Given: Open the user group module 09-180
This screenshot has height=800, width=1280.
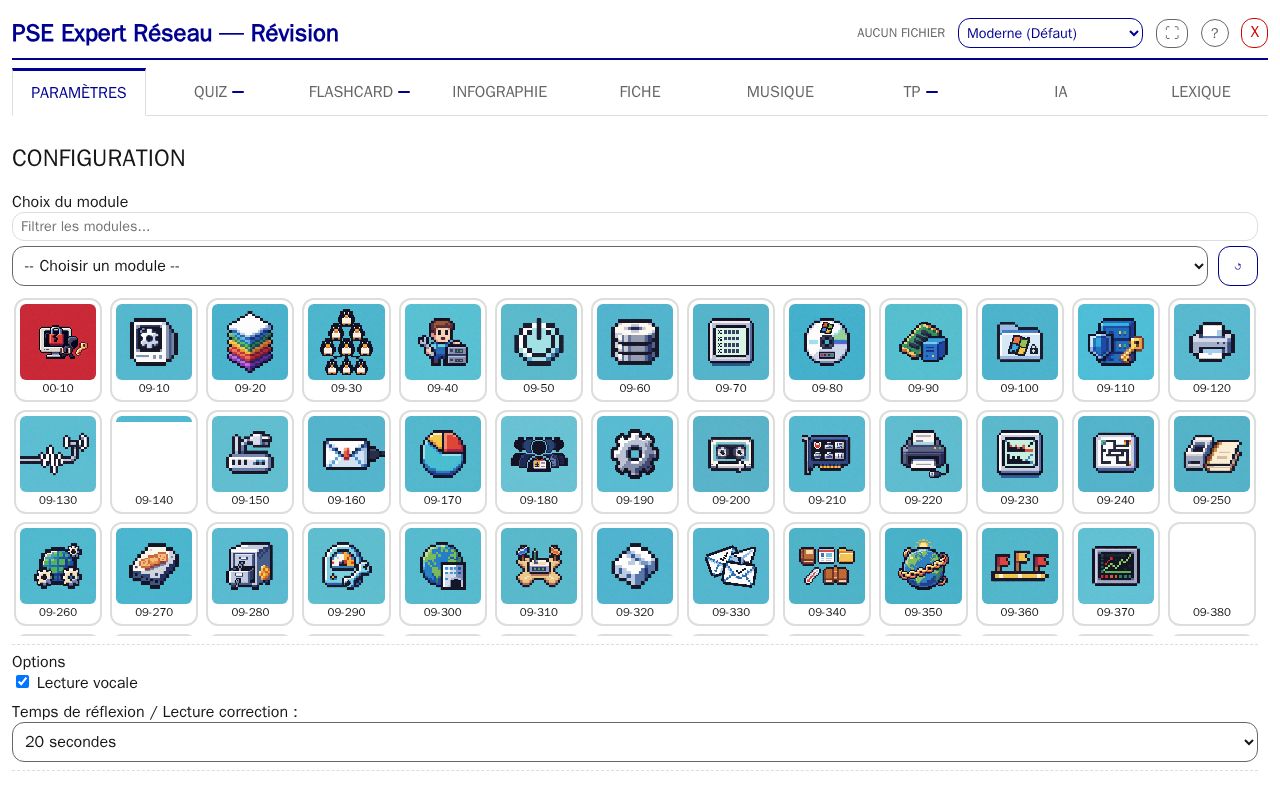Looking at the screenshot, I should click(x=539, y=461).
